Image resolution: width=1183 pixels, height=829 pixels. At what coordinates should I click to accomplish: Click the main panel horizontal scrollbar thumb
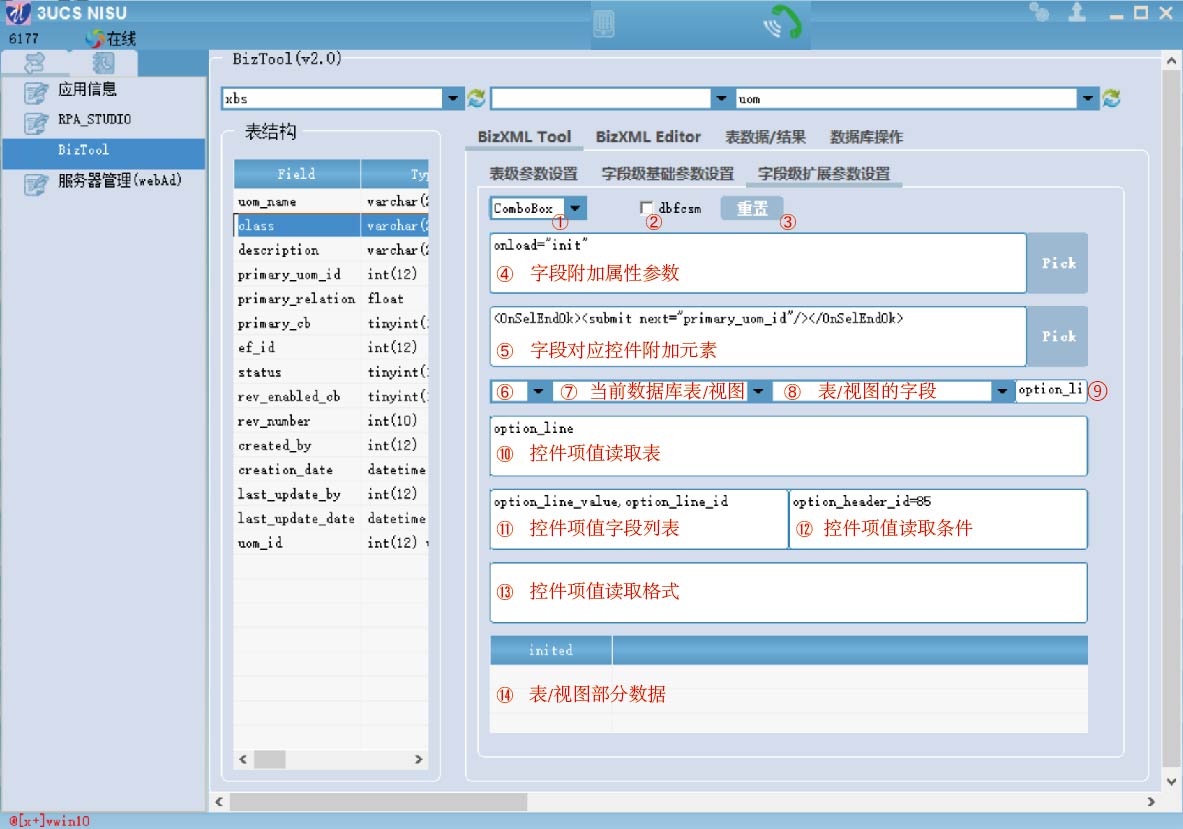point(378,802)
